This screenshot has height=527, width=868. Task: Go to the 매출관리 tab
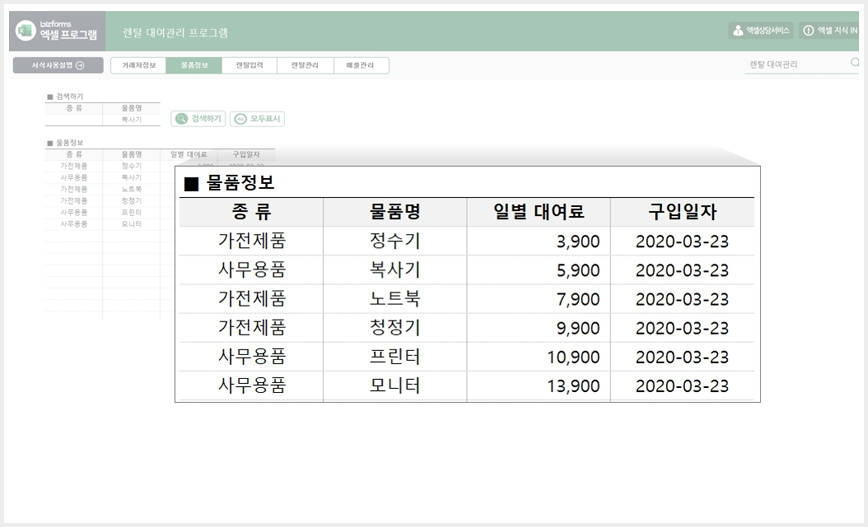click(361, 65)
